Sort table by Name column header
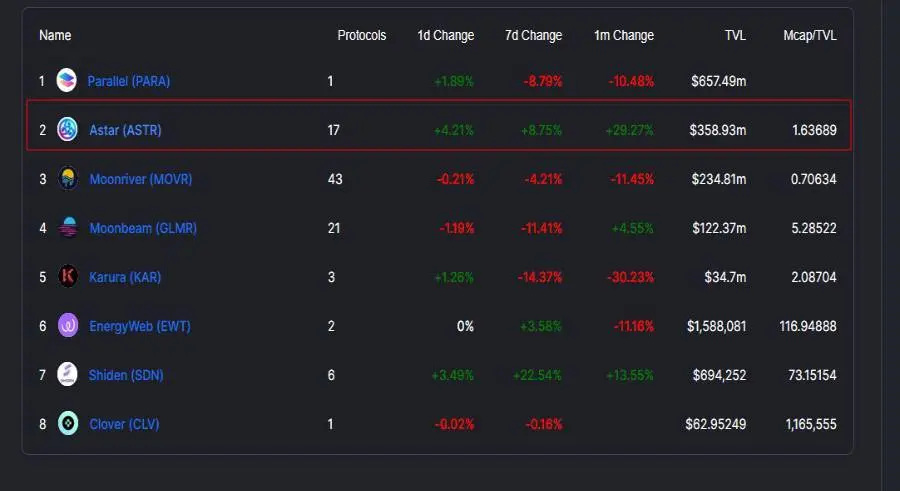Viewport: 900px width, 491px height. point(55,35)
